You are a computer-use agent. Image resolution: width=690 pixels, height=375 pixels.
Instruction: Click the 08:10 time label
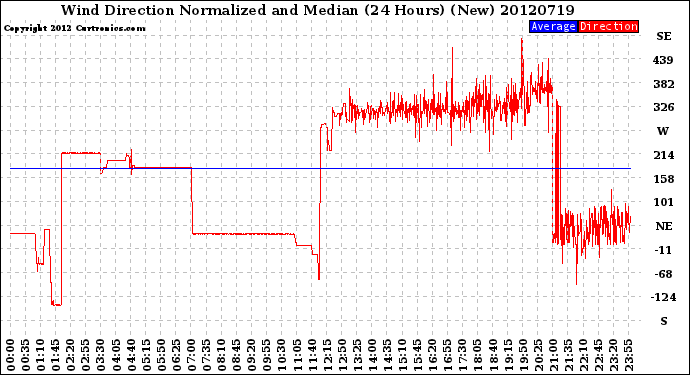click(x=221, y=355)
